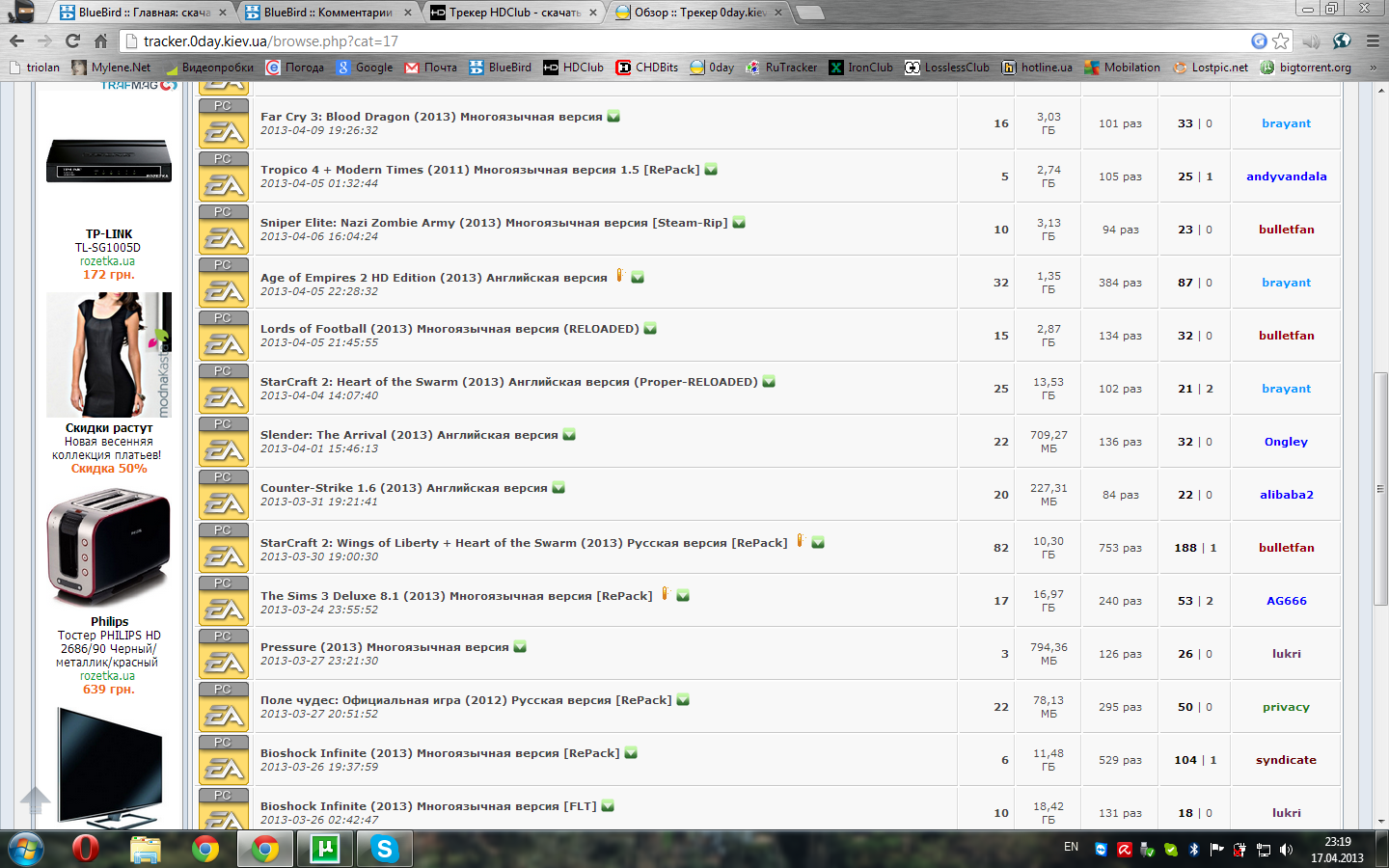
Task: Open the LosslessClub bookmark
Action: point(947,68)
